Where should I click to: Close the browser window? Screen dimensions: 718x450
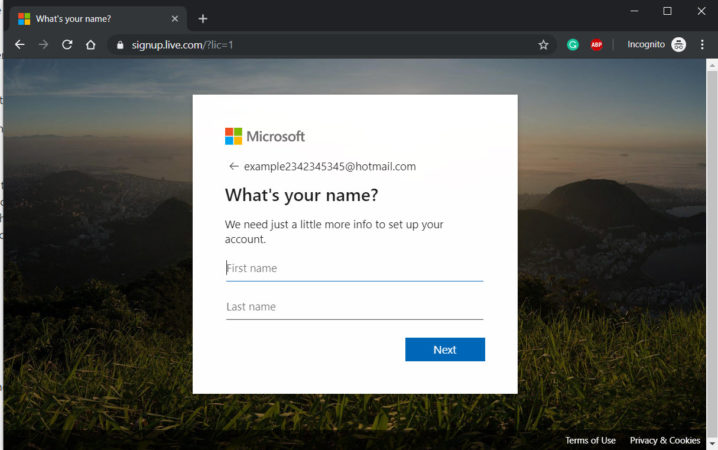(x=701, y=11)
